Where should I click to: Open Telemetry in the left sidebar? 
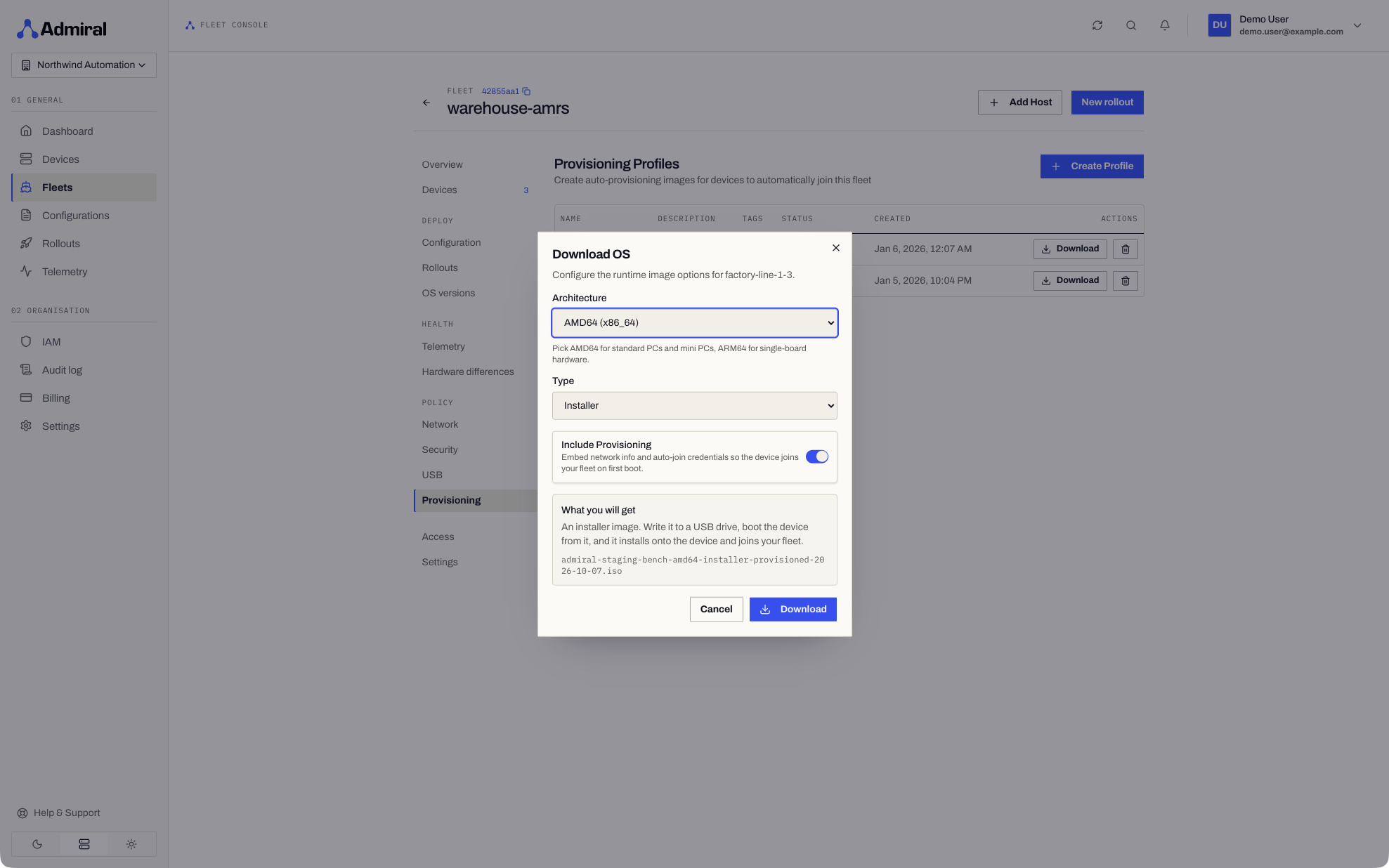(84, 272)
